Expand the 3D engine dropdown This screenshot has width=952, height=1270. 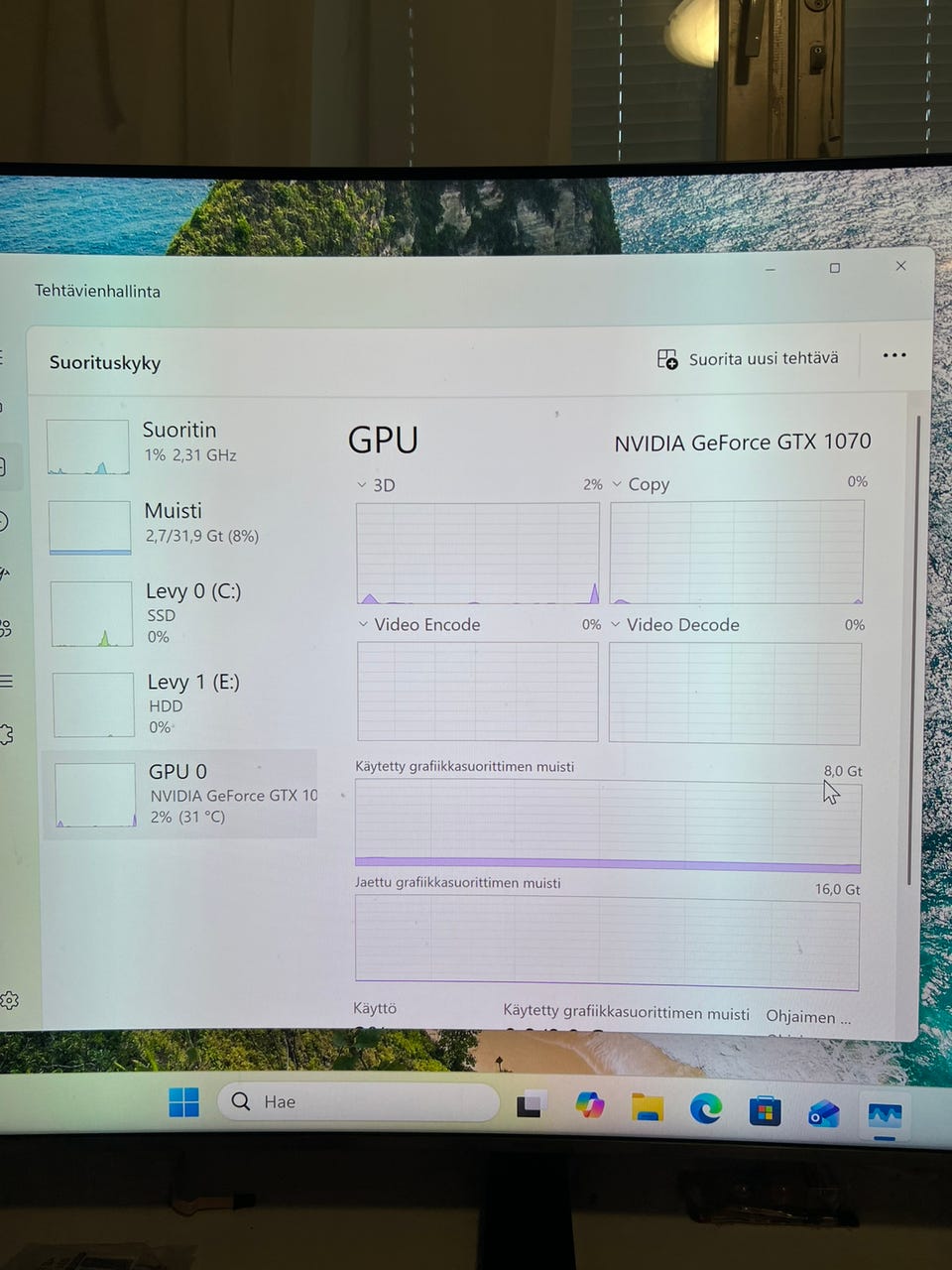[362, 485]
